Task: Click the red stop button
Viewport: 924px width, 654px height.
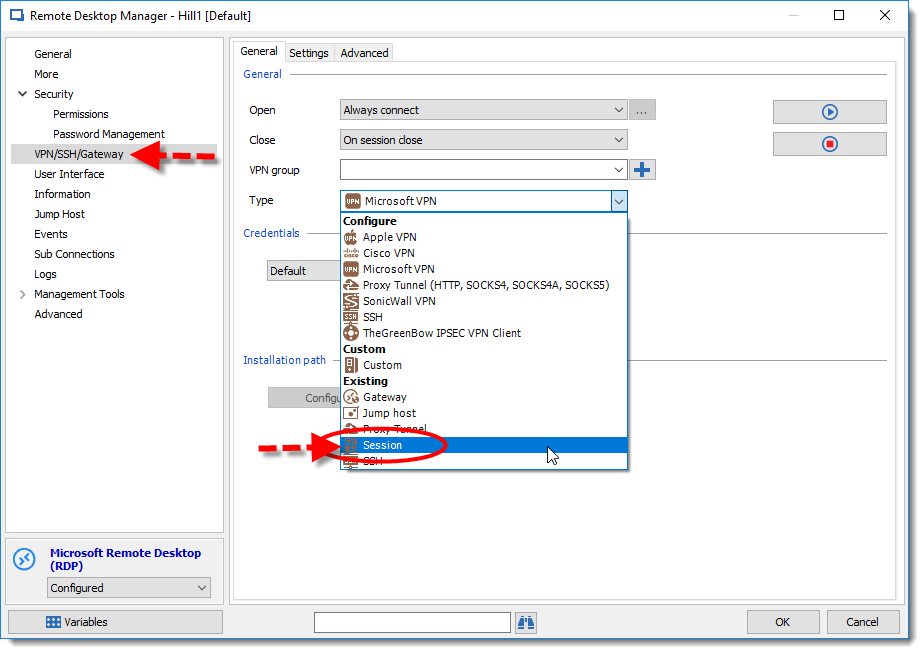Action: click(x=828, y=143)
